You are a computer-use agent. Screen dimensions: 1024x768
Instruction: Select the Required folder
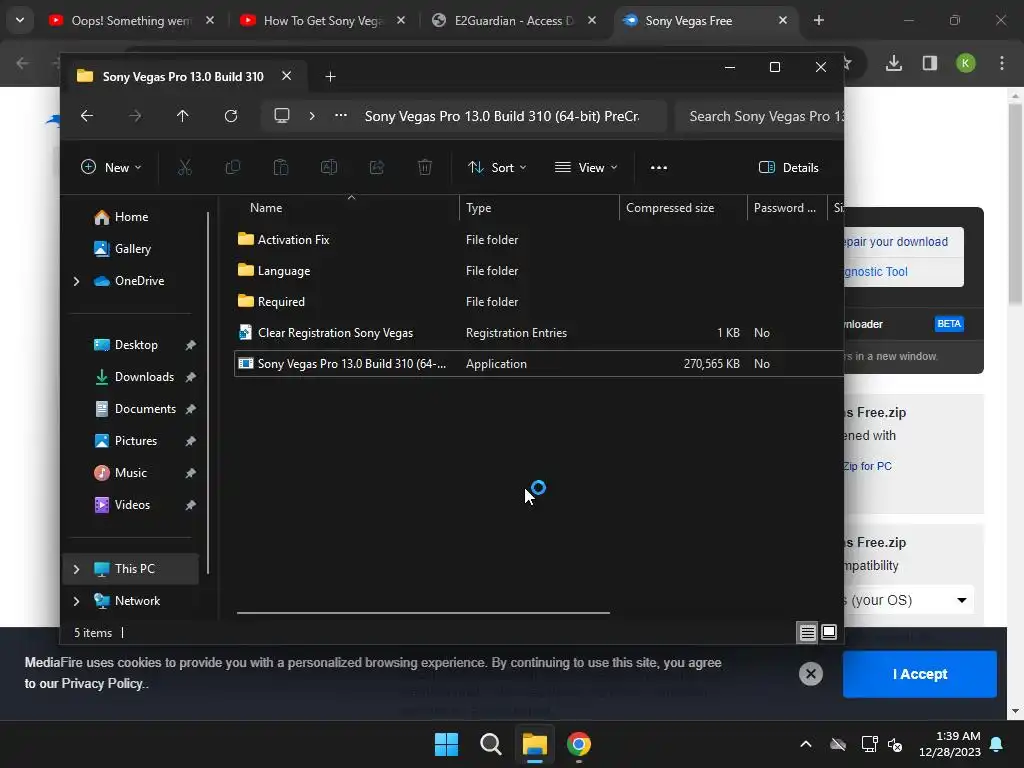[x=281, y=302]
